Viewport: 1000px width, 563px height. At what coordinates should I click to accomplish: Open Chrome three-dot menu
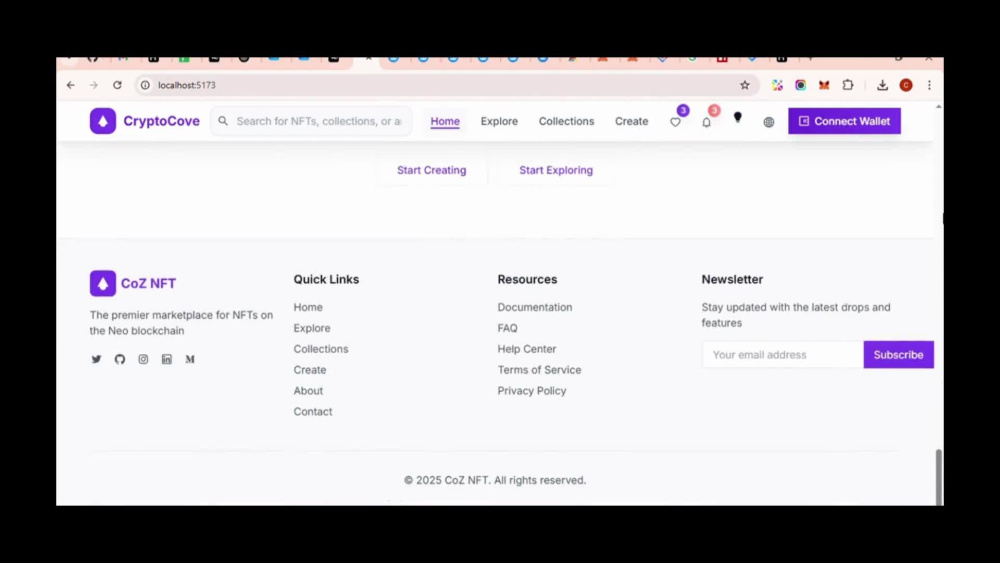[929, 85]
